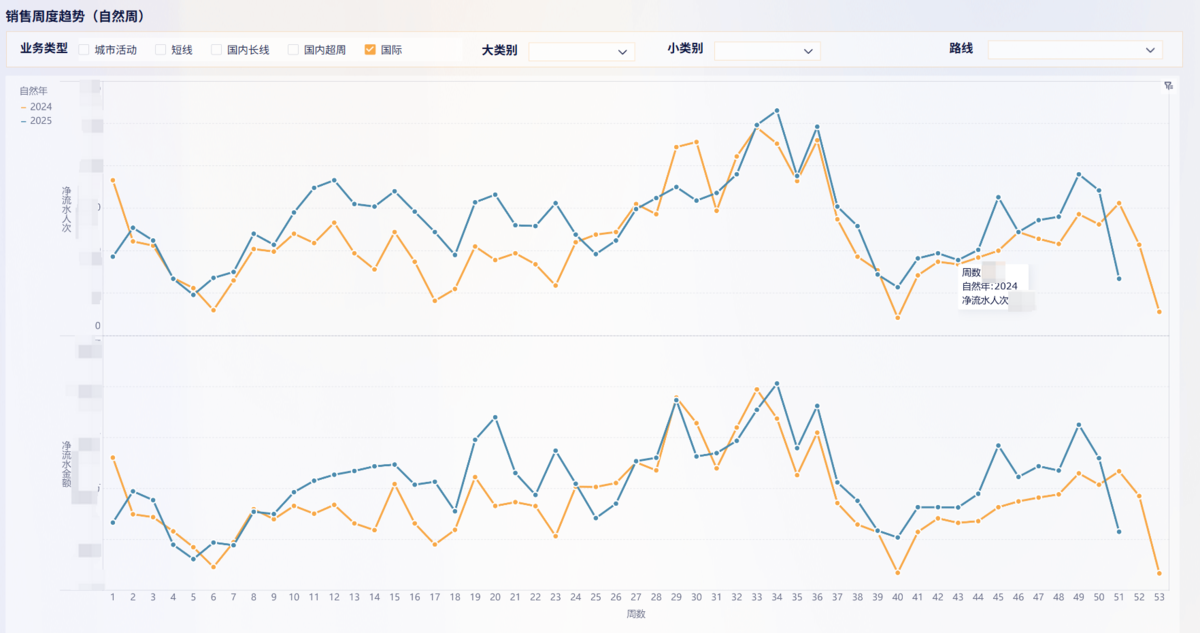Viewport: 1200px width, 633px height.
Task: Select the 国内超周 checkbox
Action: coord(293,49)
